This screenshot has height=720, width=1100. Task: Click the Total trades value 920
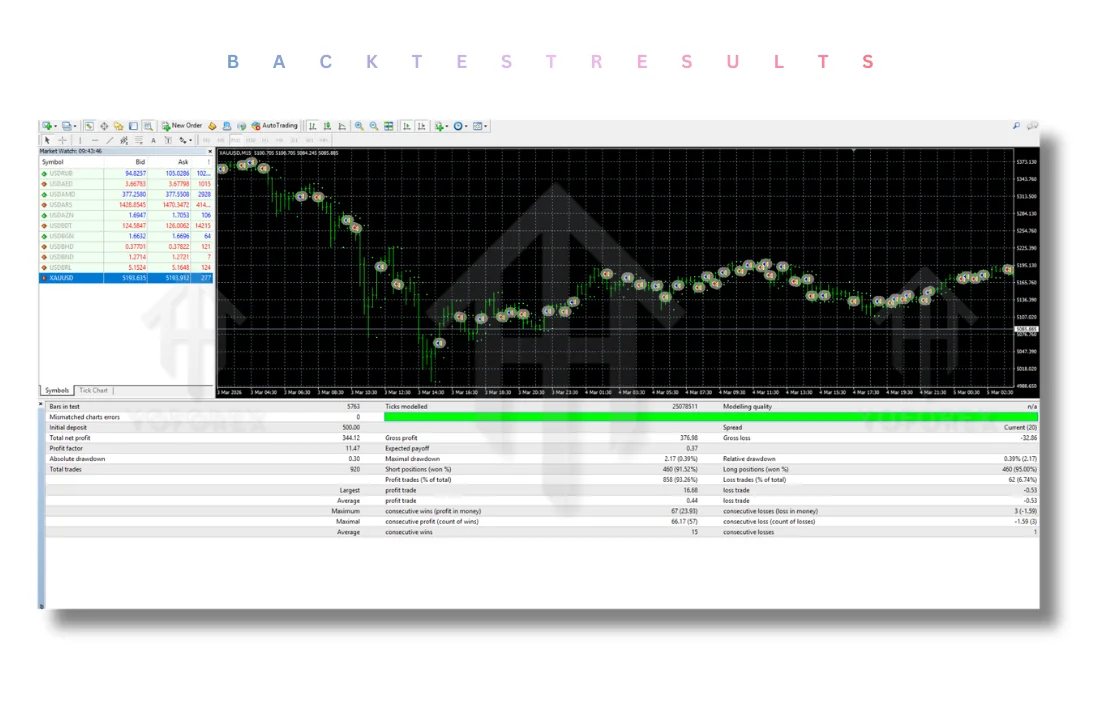point(354,469)
